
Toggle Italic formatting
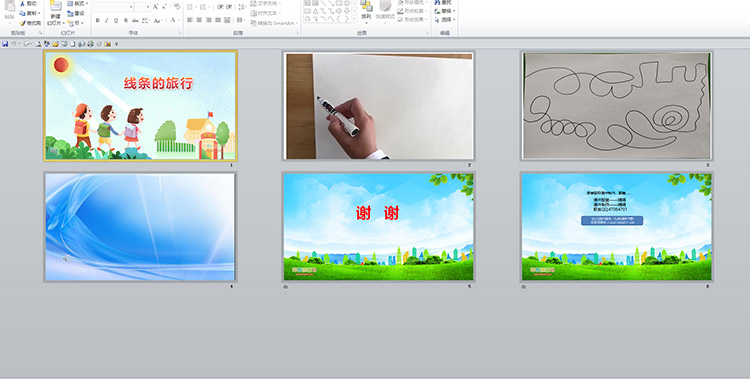point(107,21)
